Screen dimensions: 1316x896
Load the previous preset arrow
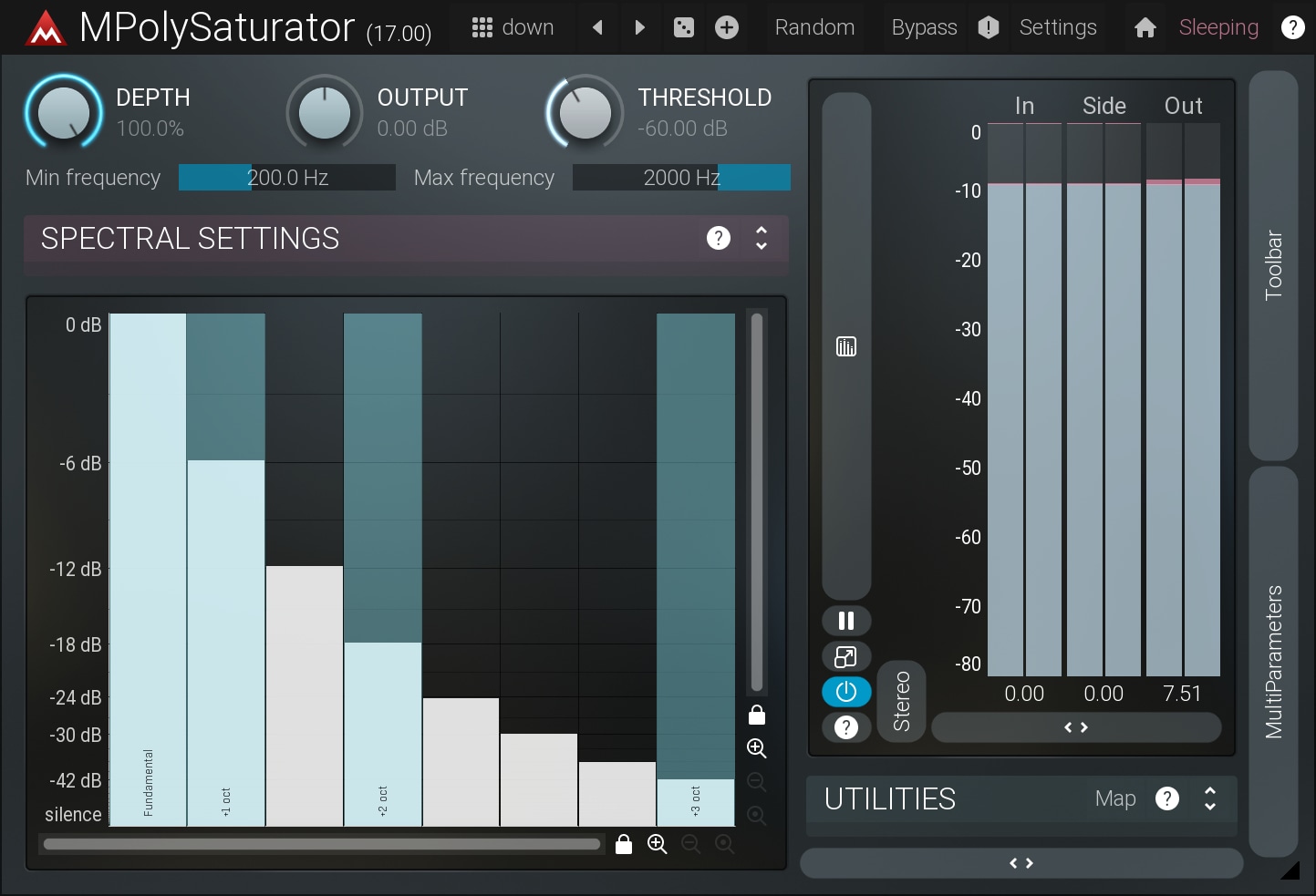(597, 27)
